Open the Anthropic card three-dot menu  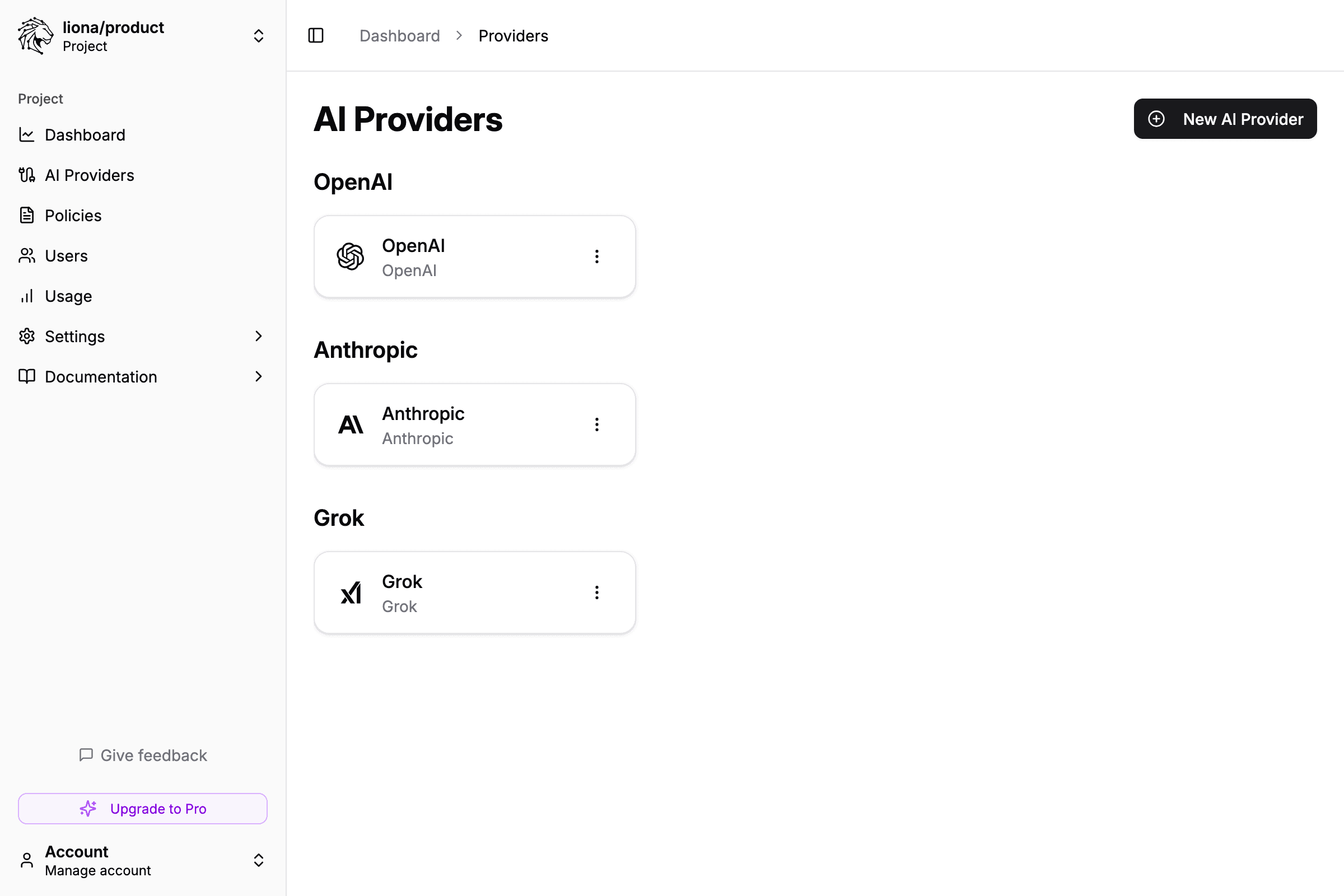(x=596, y=424)
